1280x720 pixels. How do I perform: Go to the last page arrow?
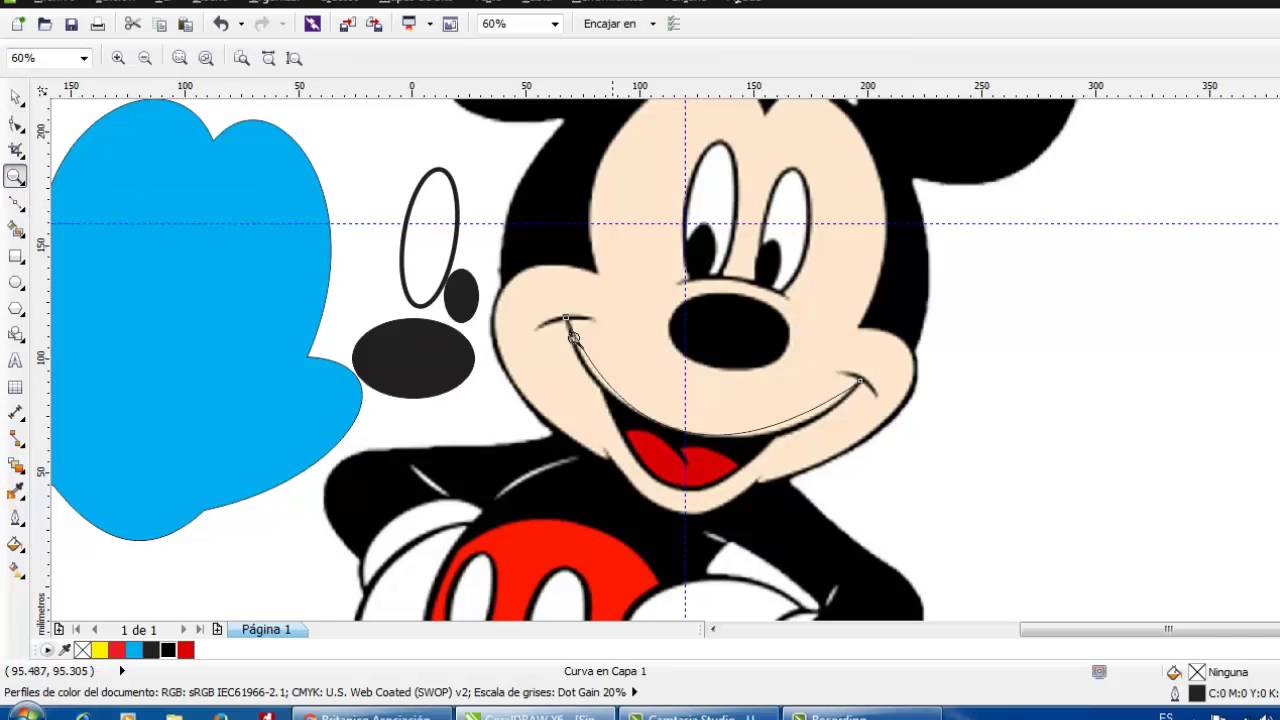pyautogui.click(x=200, y=630)
